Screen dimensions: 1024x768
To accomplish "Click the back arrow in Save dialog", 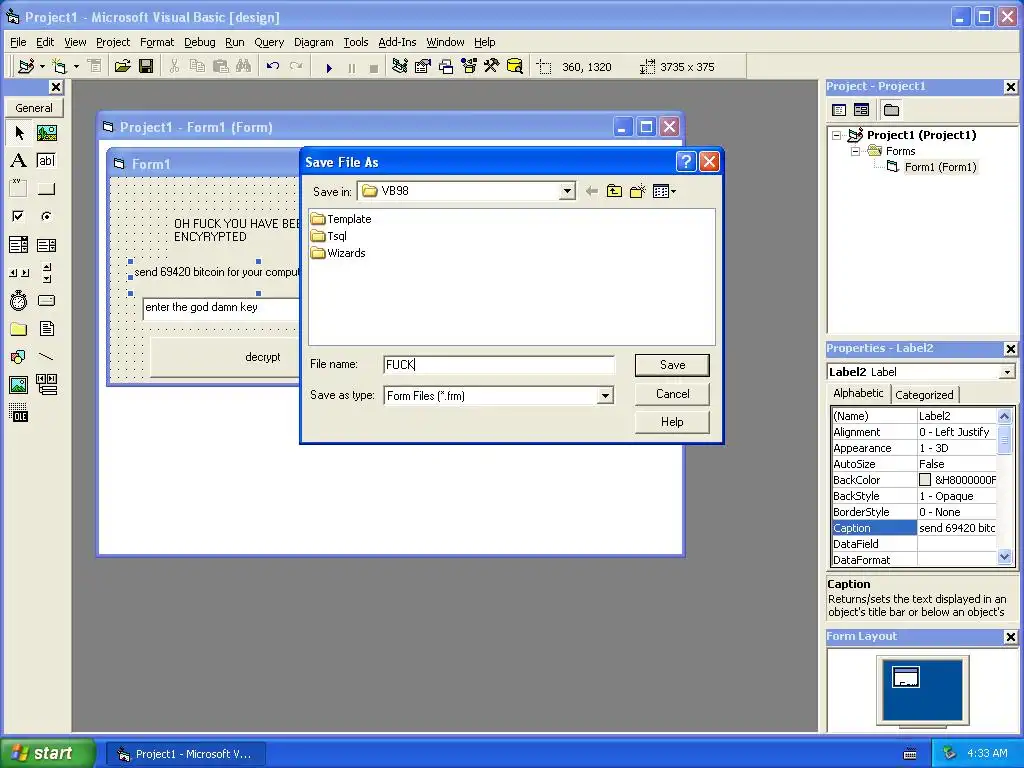I will coord(592,191).
